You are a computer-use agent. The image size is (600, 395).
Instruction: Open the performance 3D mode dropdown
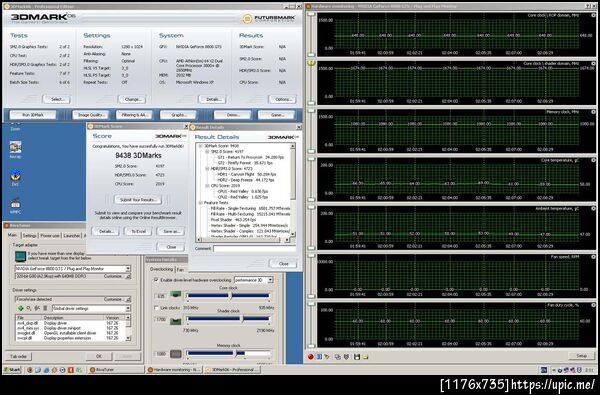point(270,280)
